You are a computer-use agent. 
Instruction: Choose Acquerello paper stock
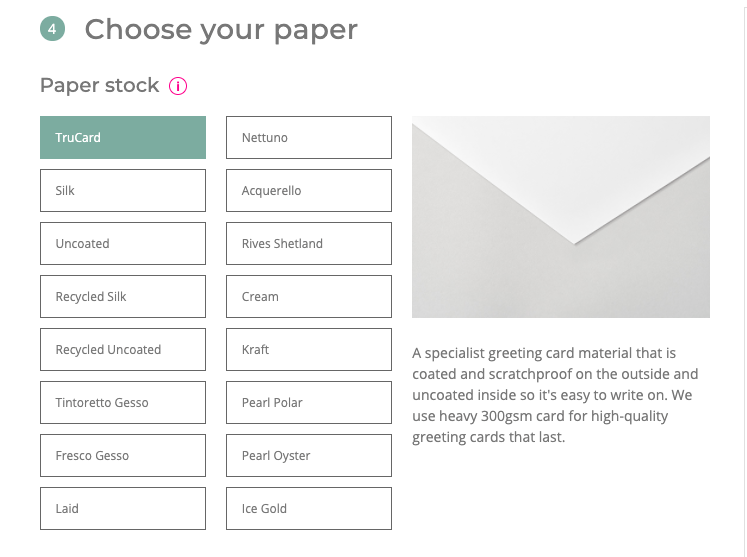point(309,191)
